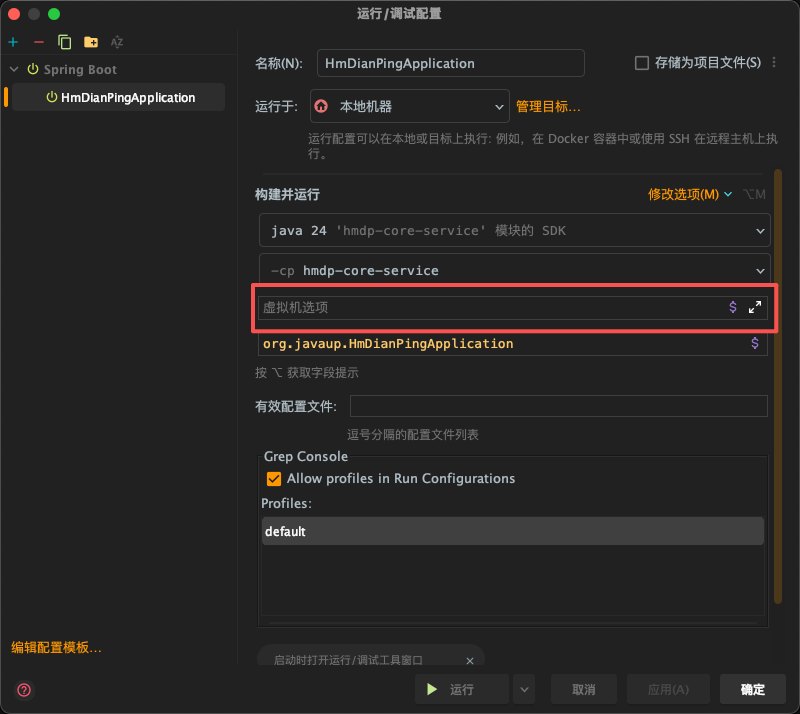Open the -cp hmdp-core-service module dropdown
800x714 pixels.
[x=759, y=270]
